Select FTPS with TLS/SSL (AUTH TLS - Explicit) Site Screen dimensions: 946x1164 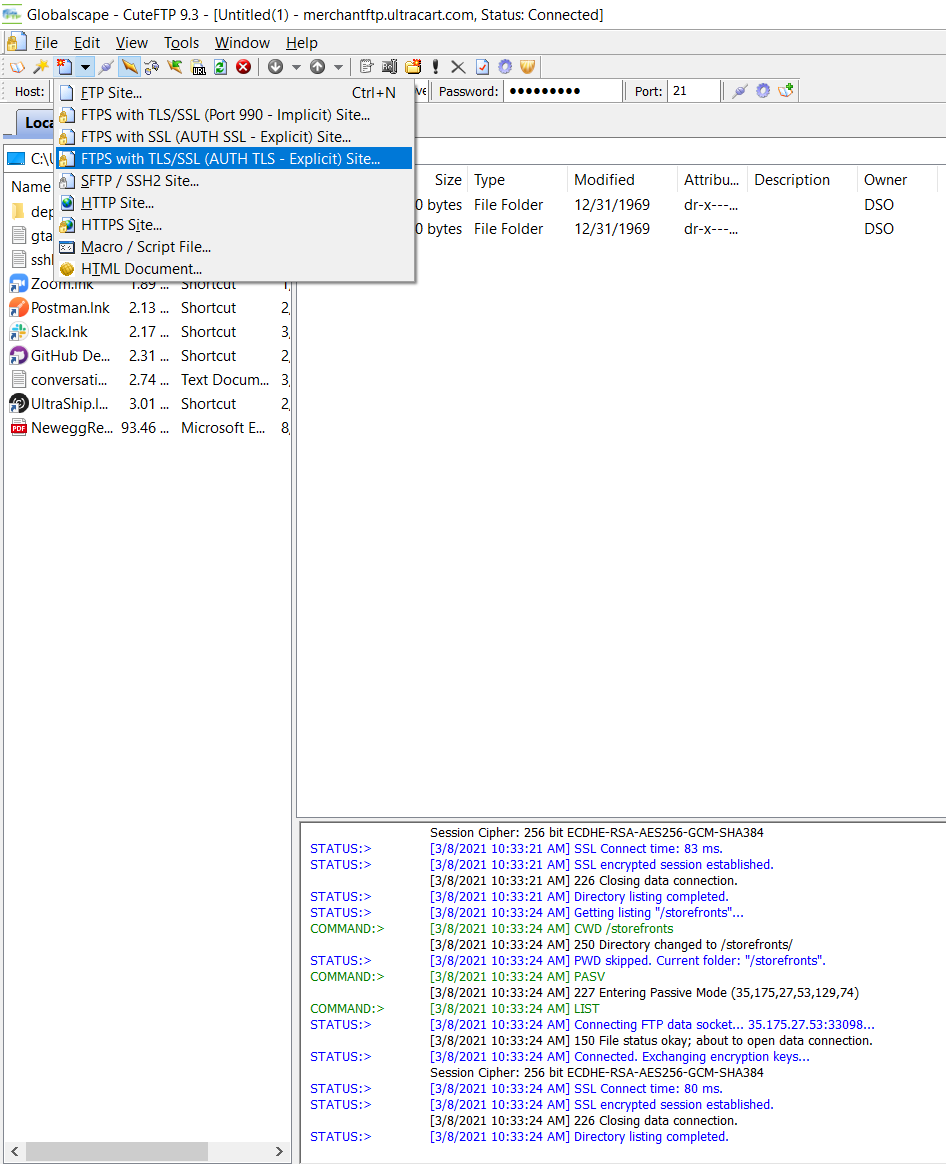pos(234,159)
